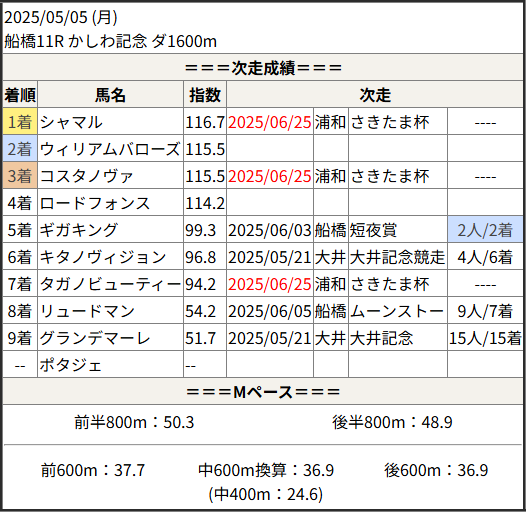Select タガノビューティー horse name
526x512 pixels.
[x=110, y=285]
